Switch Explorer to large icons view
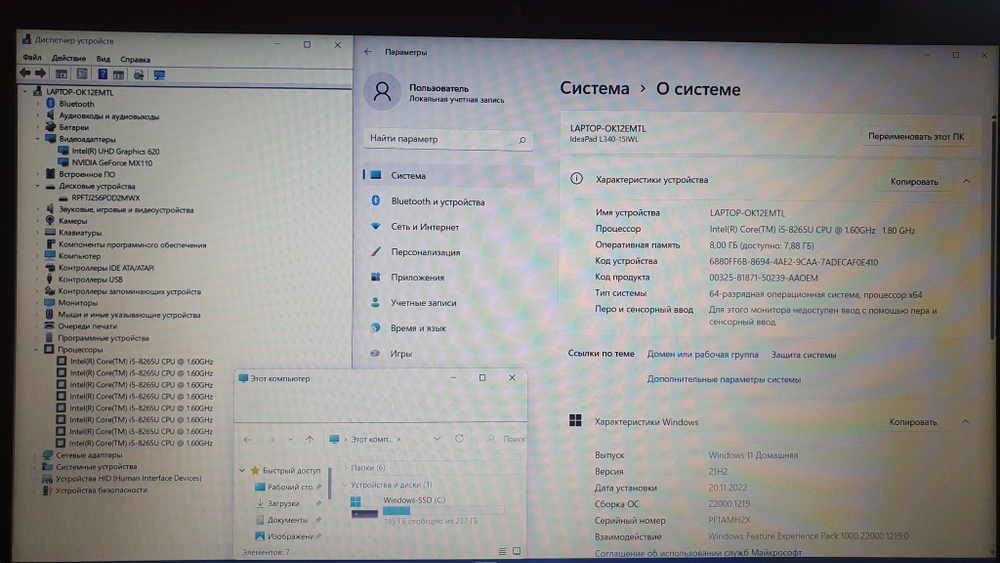1000x563 pixels. pyautogui.click(x=517, y=551)
